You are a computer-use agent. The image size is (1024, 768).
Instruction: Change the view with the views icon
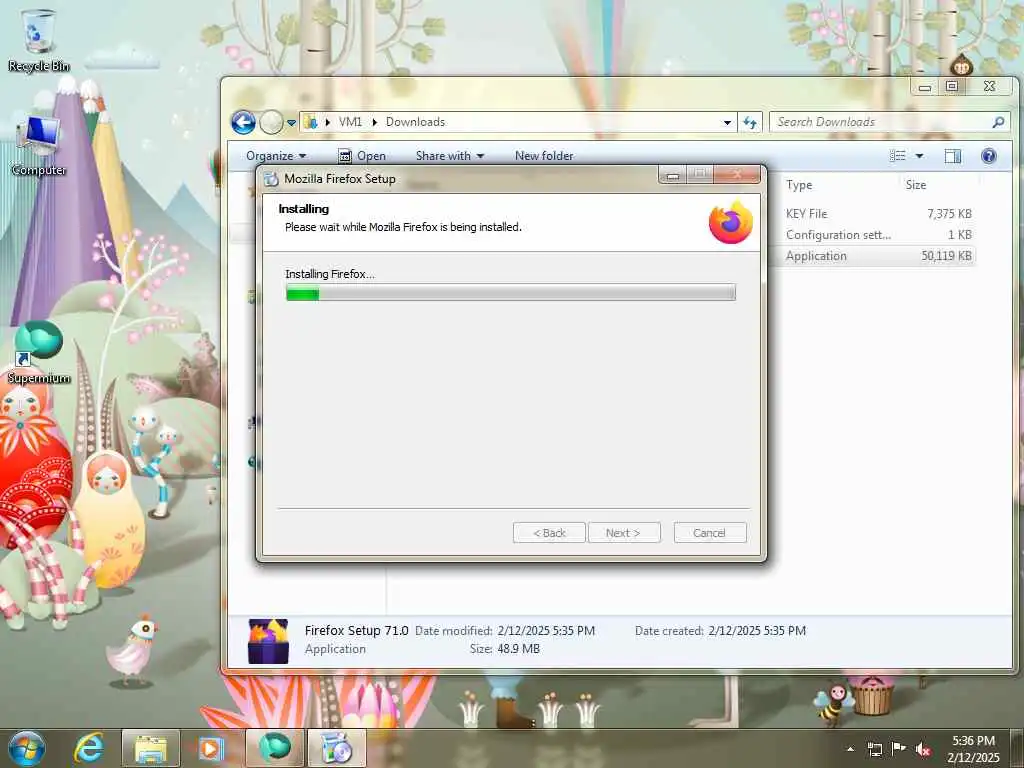tap(898, 155)
